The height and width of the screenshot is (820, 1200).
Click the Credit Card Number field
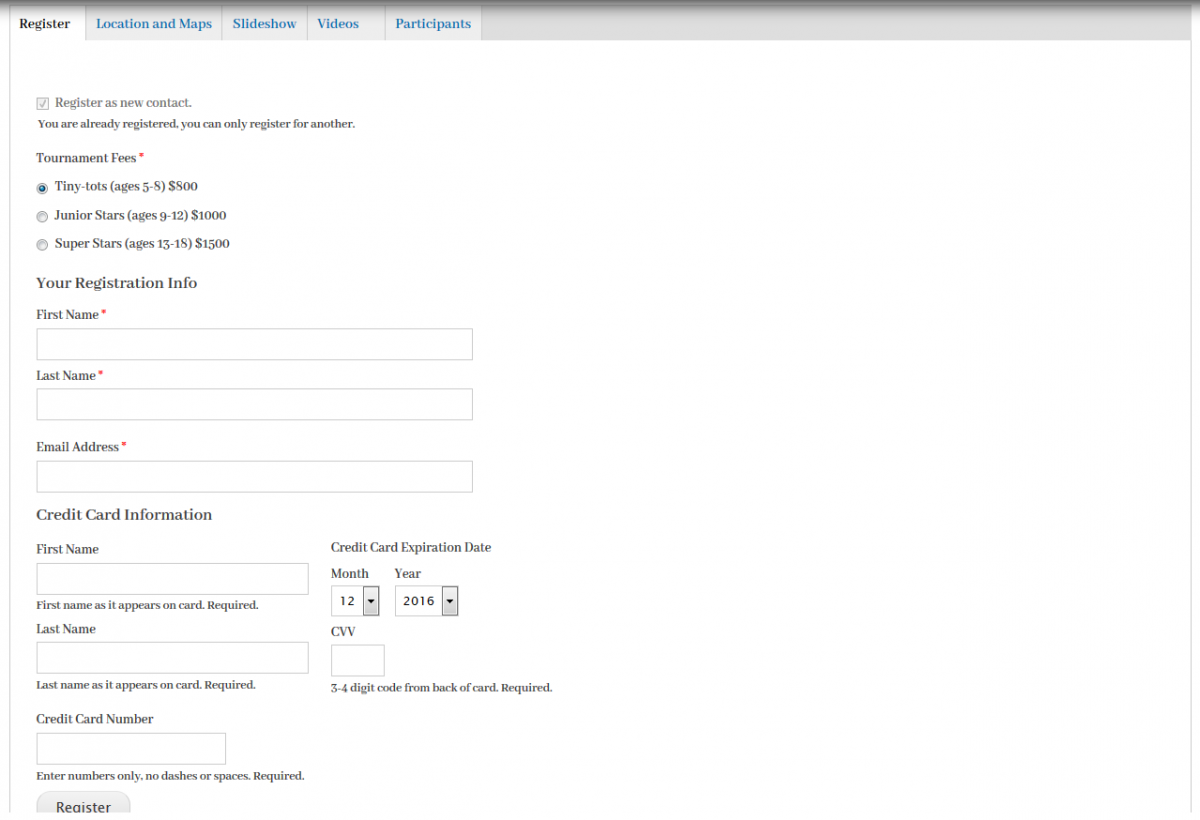pos(131,748)
